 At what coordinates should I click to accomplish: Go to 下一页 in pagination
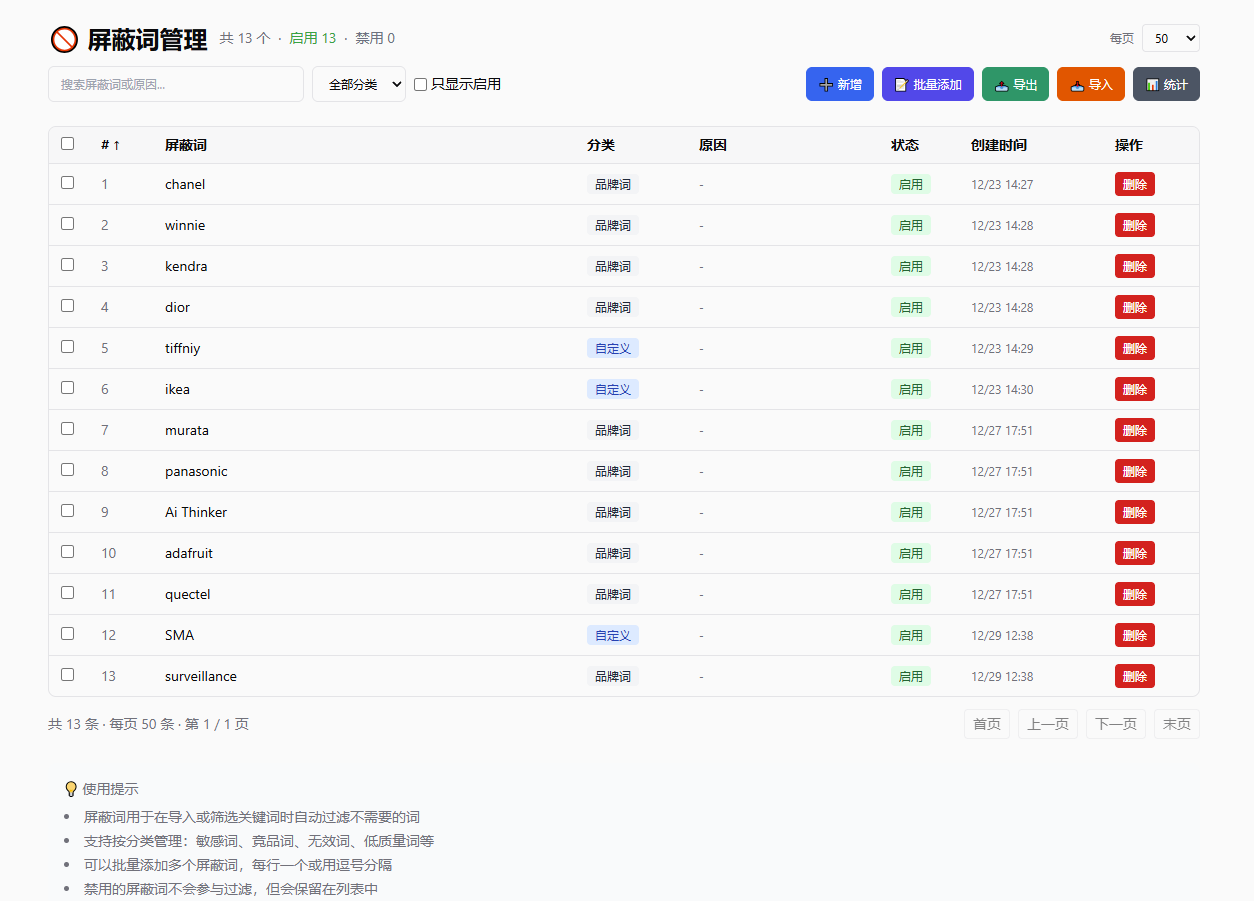(x=1116, y=724)
